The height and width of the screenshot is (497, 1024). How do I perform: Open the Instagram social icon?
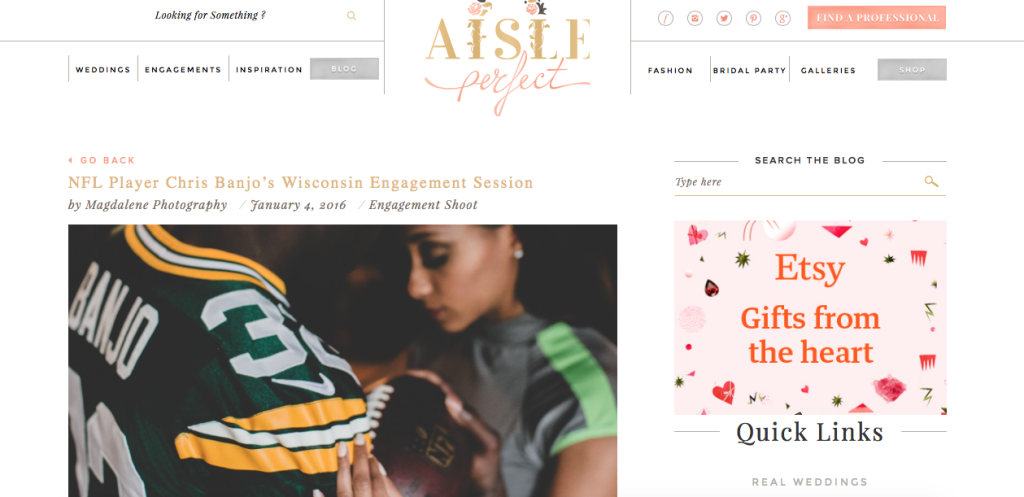point(695,18)
